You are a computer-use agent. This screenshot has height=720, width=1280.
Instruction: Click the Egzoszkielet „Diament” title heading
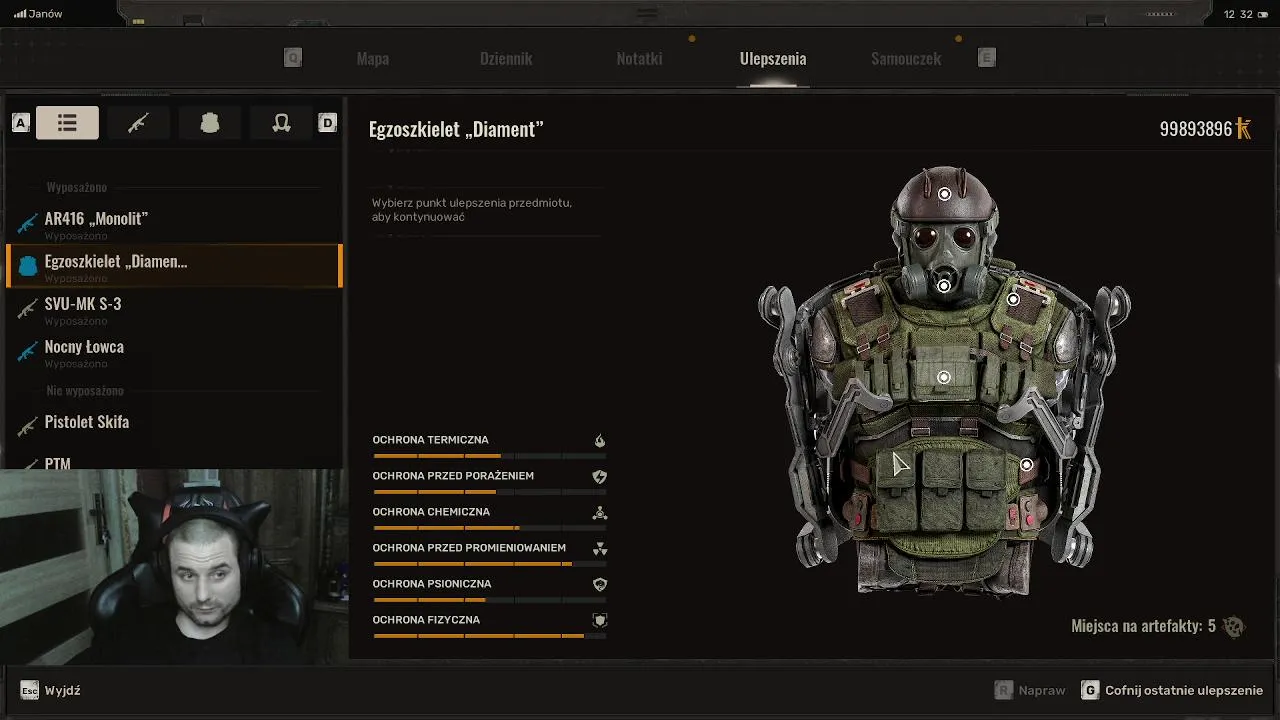(x=456, y=129)
